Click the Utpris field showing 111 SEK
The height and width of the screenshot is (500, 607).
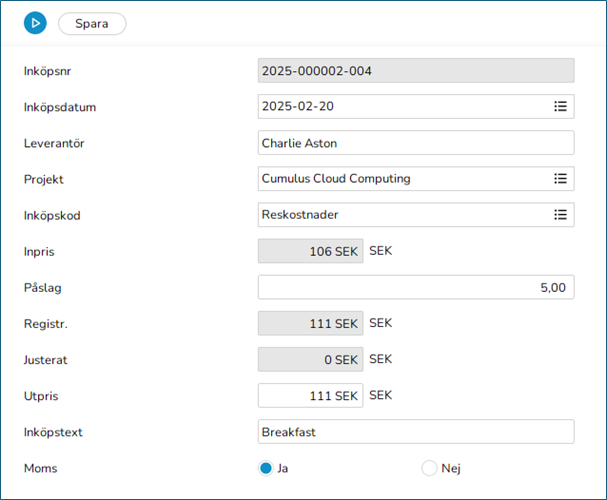click(x=309, y=395)
